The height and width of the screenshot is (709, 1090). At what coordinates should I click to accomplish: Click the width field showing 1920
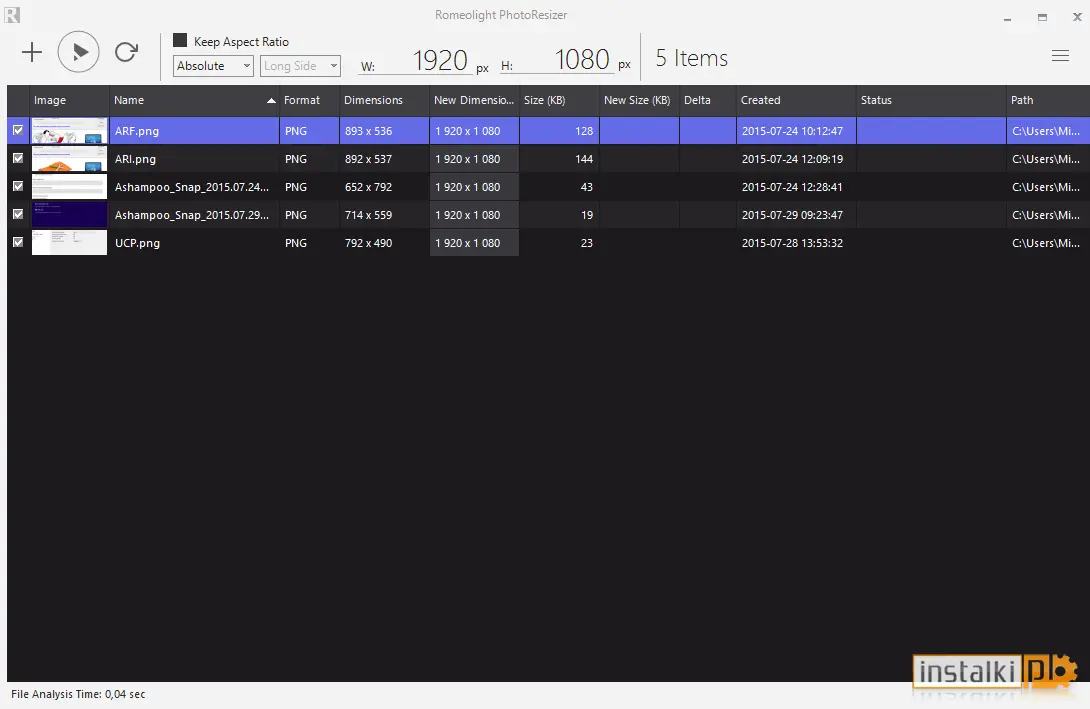coord(425,60)
